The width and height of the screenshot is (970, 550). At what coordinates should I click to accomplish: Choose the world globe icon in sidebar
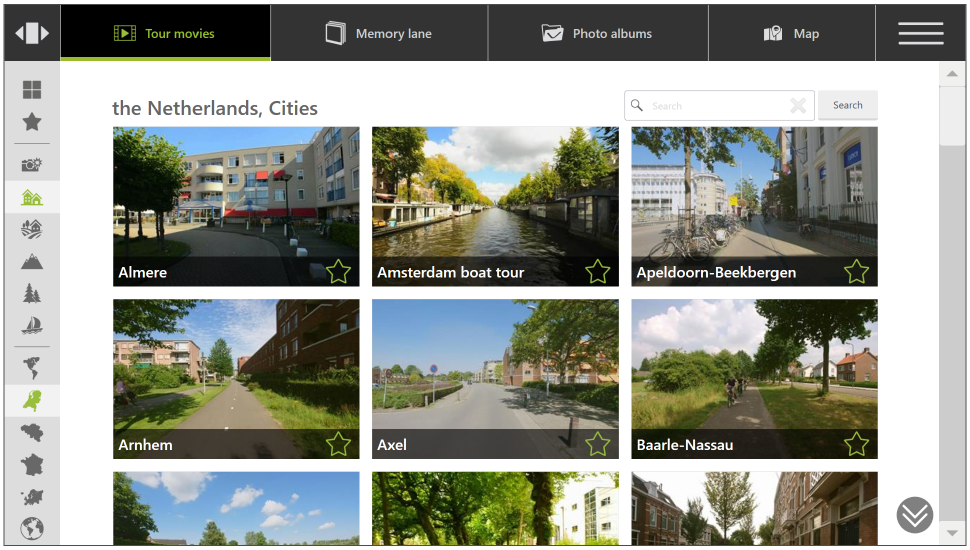tap(32, 528)
